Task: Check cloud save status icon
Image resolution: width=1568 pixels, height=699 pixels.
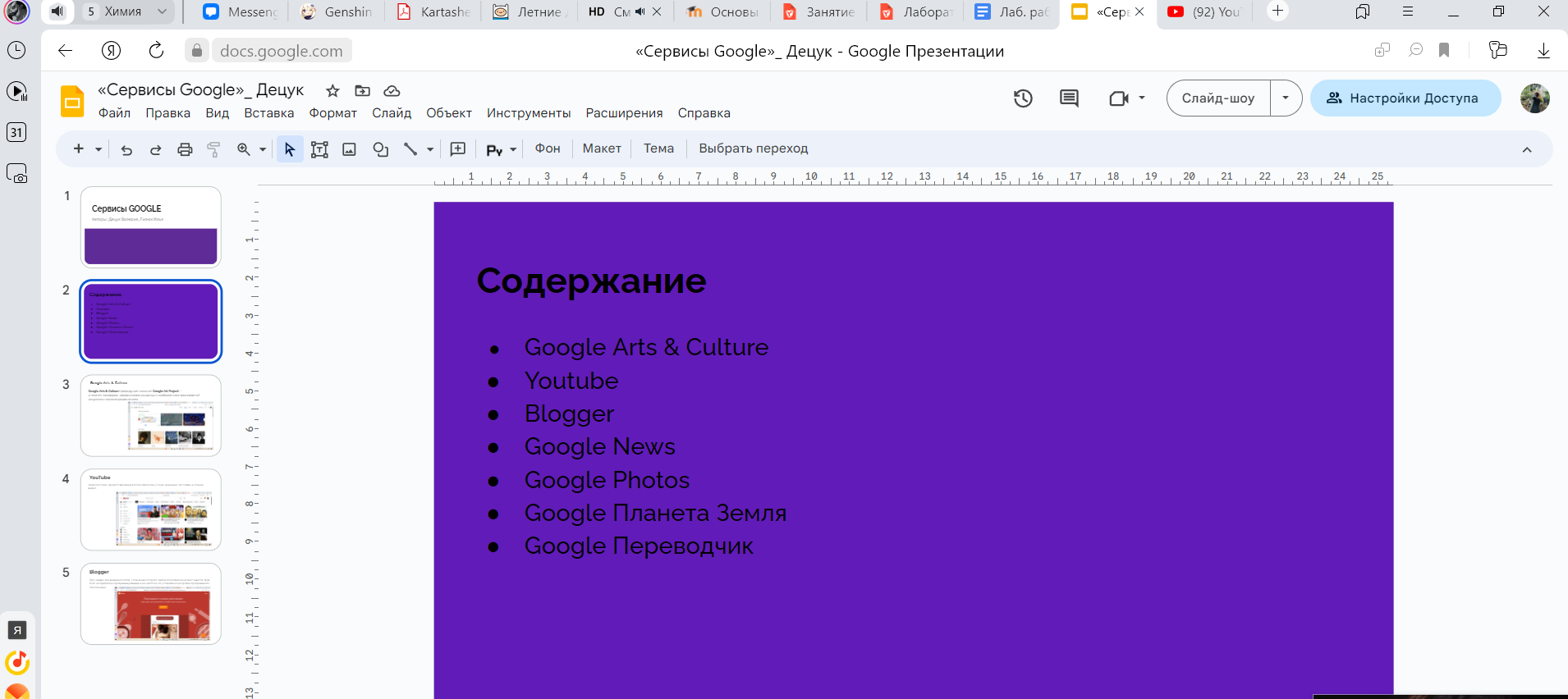Action: tap(392, 91)
